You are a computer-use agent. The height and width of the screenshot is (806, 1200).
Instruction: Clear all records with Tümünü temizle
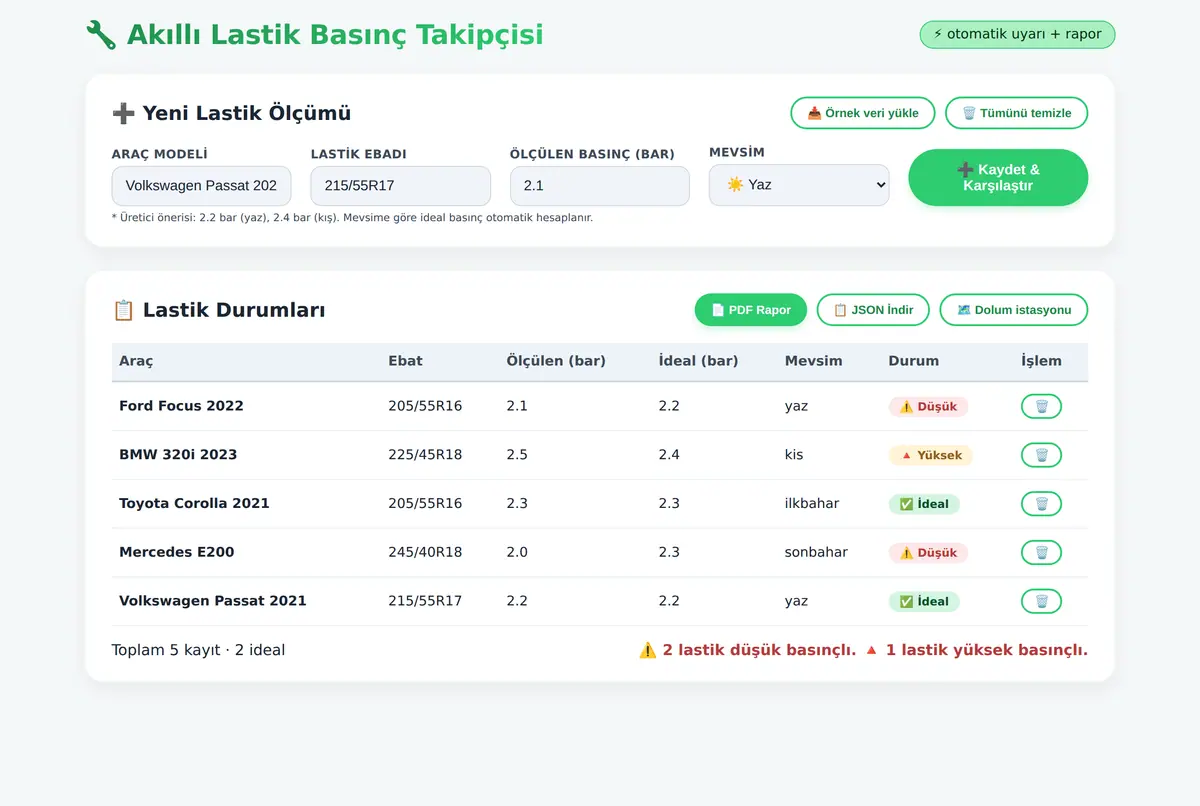coord(1016,113)
